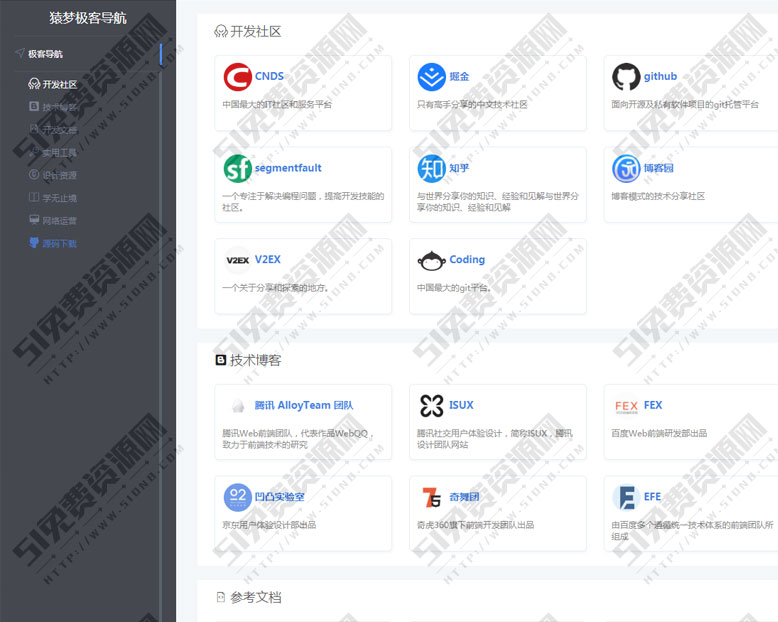Click the 开发社区 section heading

[x=256, y=31]
